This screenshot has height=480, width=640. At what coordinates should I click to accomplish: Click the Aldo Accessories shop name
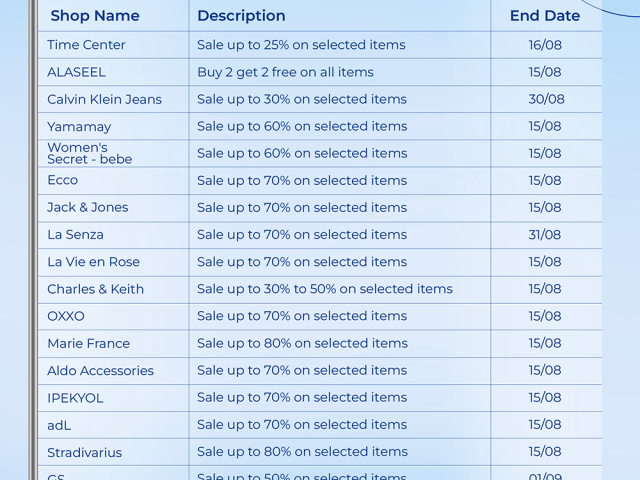(100, 371)
